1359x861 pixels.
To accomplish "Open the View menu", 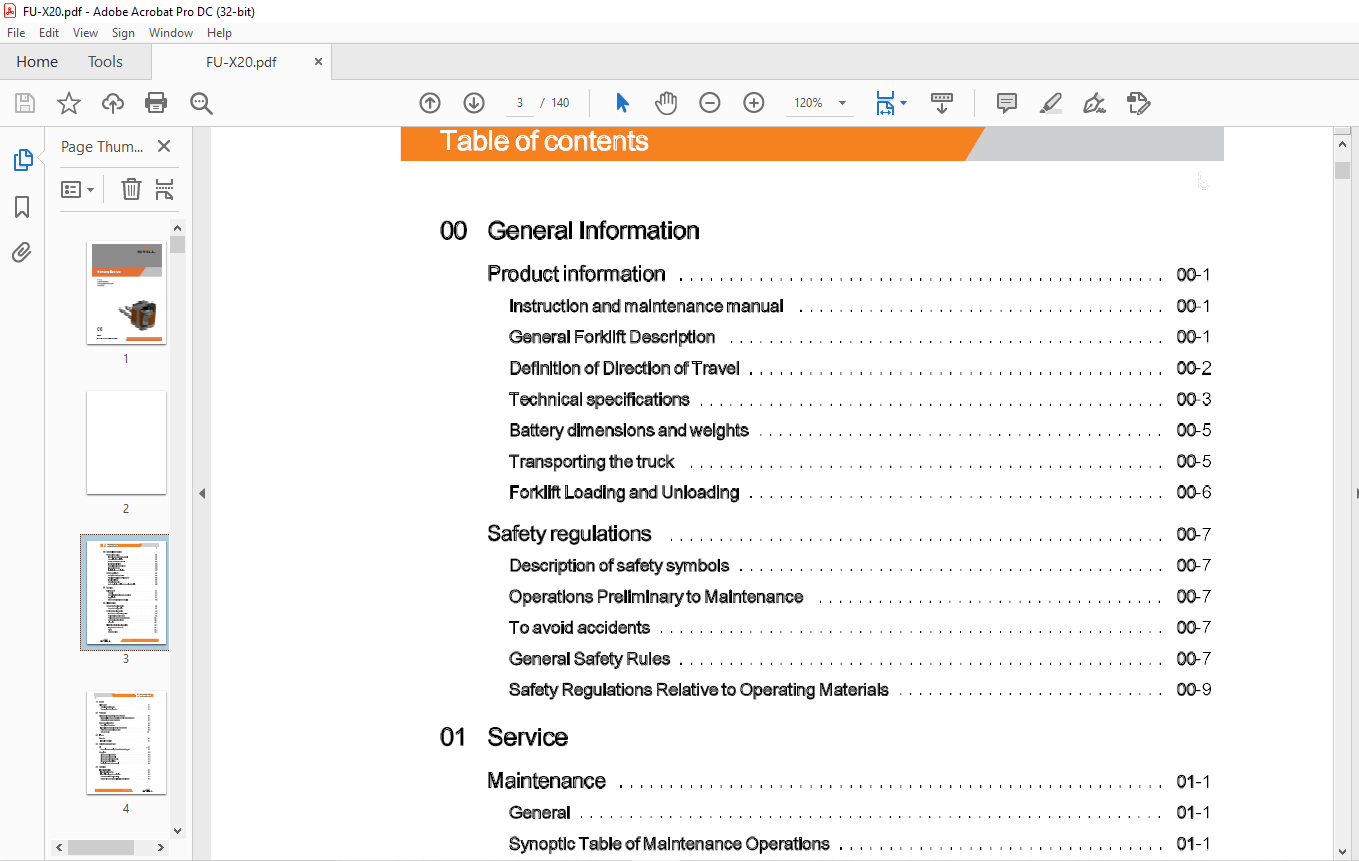I will 85,33.
